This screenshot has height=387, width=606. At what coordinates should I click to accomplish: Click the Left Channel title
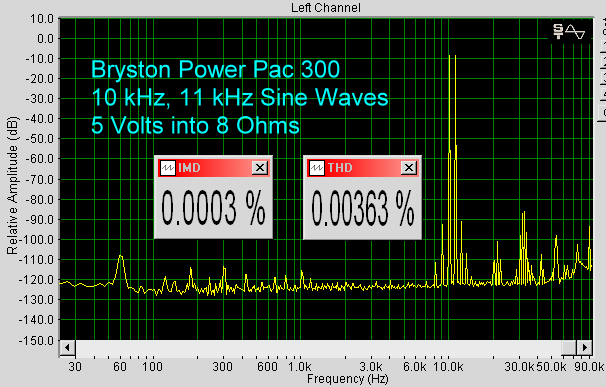click(326, 8)
